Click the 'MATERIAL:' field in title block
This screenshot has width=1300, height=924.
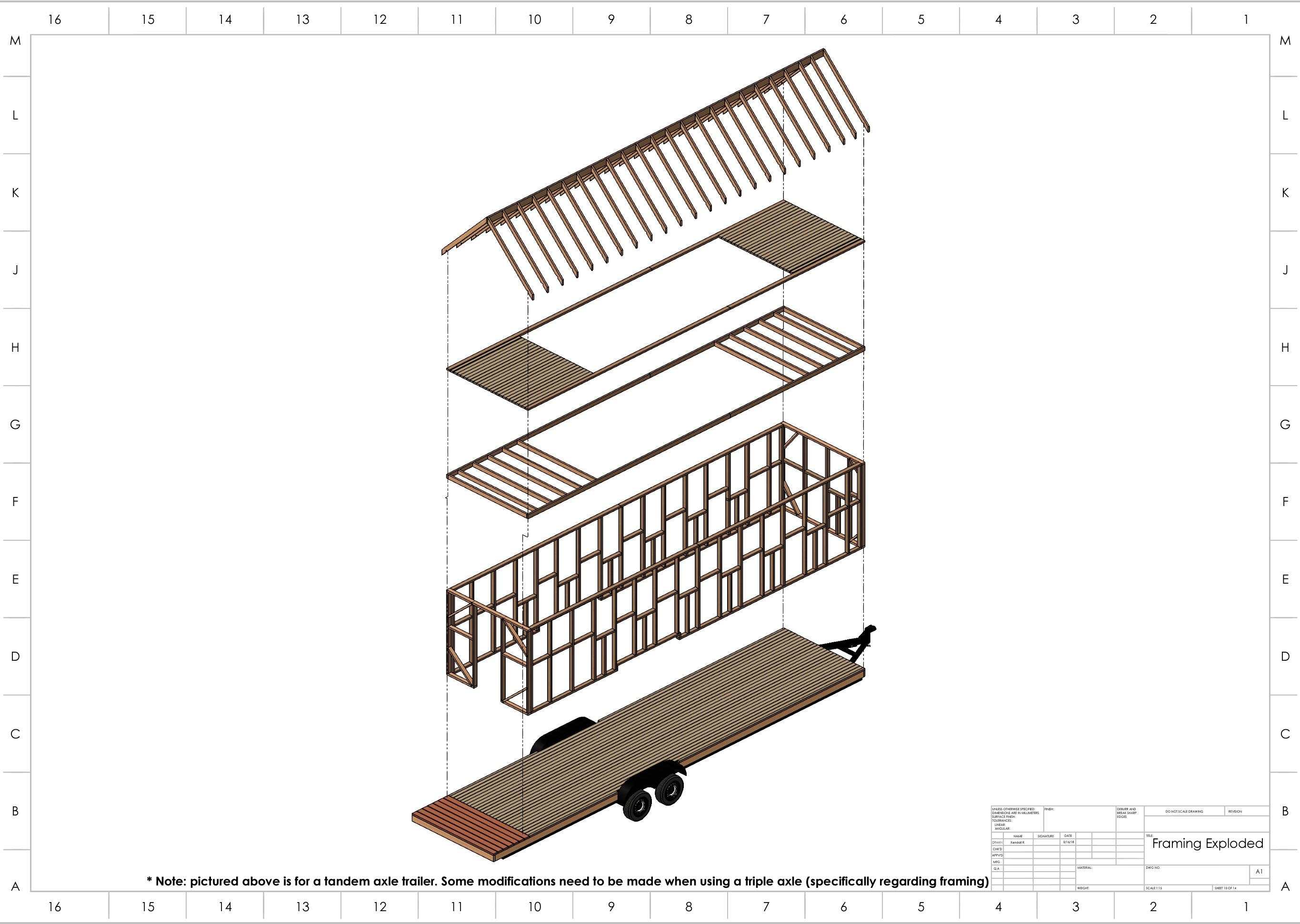click(1084, 868)
